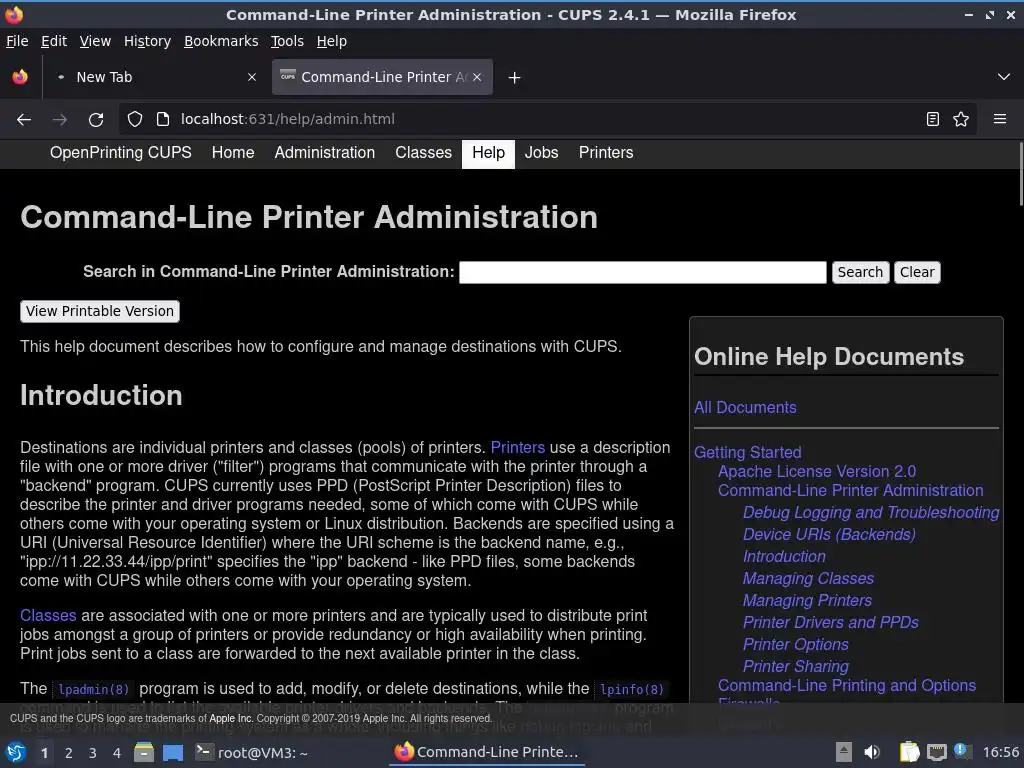The image size is (1024, 768).
Task: Open the taskbar start menu icon
Action: click(x=16, y=752)
